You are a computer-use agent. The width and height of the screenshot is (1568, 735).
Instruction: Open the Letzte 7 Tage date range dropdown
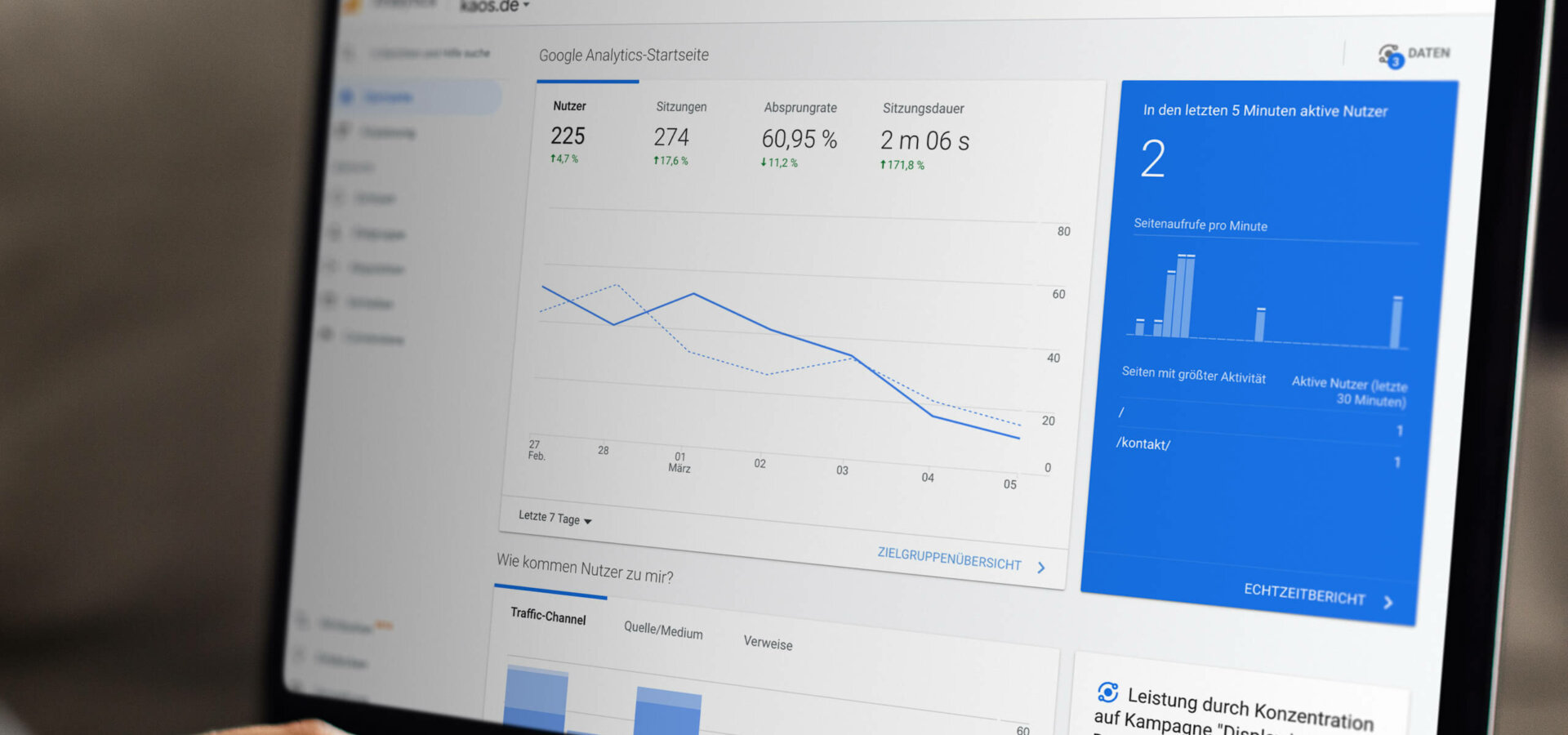coord(554,519)
